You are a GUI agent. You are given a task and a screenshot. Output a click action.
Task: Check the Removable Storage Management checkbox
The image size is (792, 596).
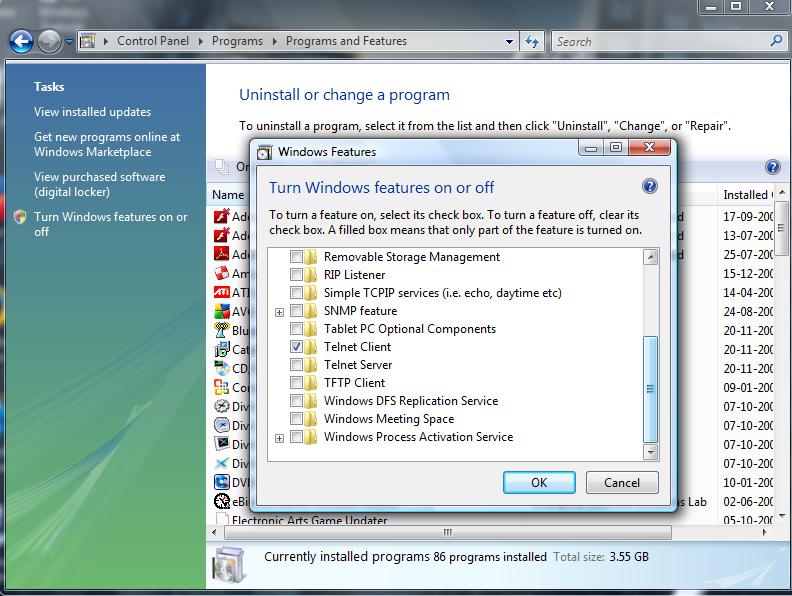point(296,257)
